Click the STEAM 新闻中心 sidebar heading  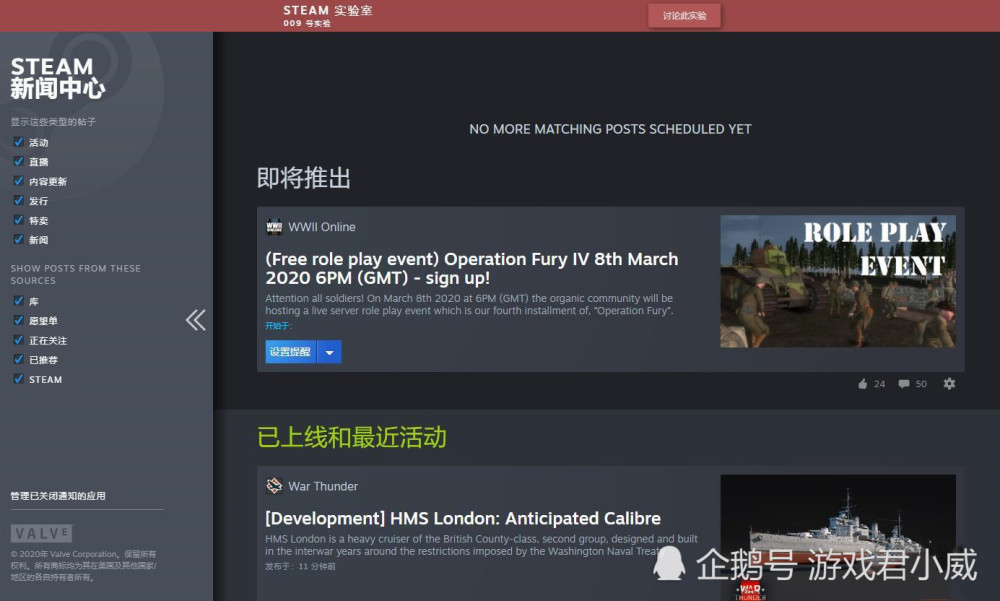tap(57, 78)
